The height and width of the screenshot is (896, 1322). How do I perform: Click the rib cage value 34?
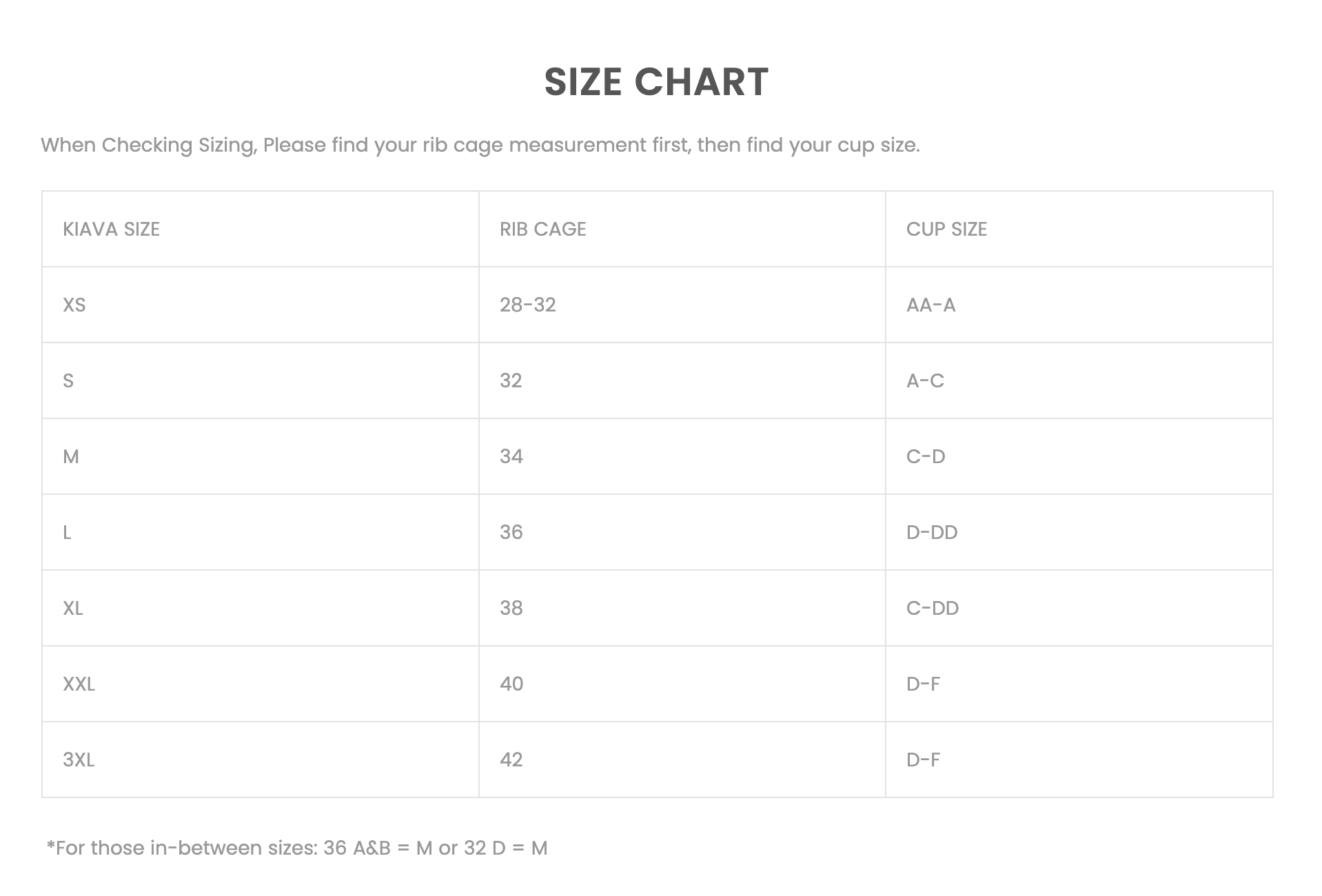pos(511,456)
